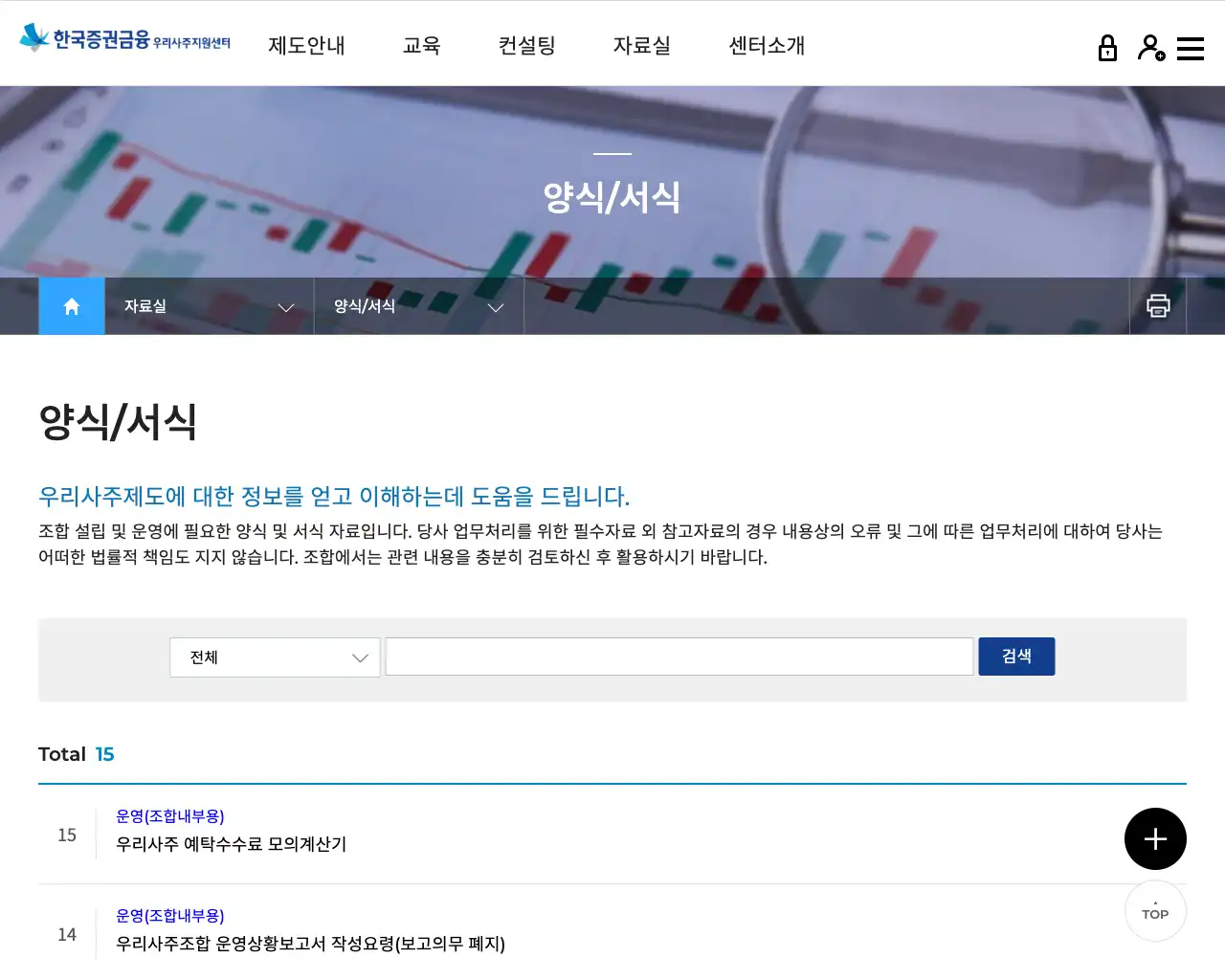This screenshot has height=980, width=1225.
Task: Click the Total 15 count text
Action: coord(76,754)
